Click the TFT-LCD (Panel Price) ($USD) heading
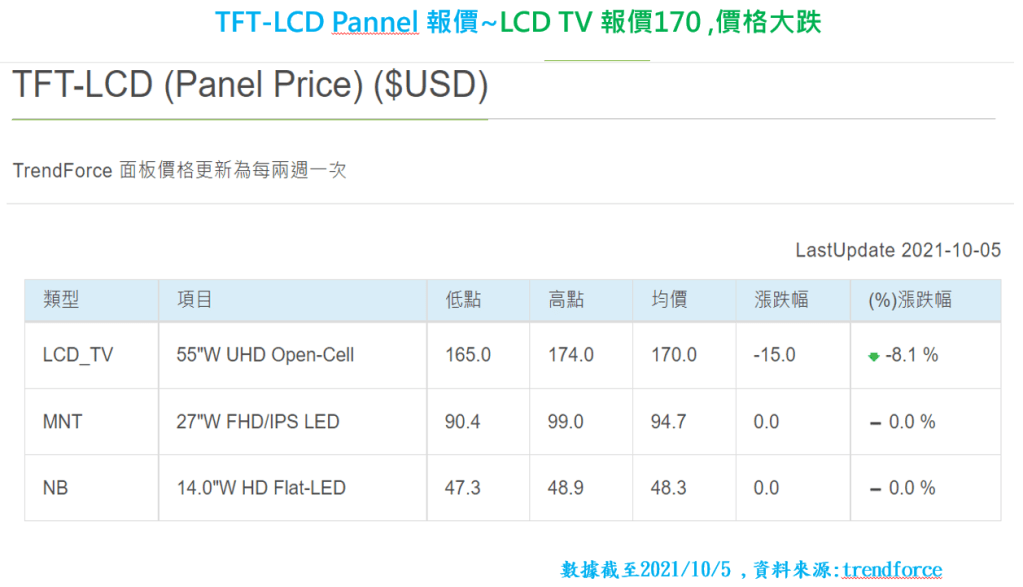The image size is (1023, 587). point(250,86)
